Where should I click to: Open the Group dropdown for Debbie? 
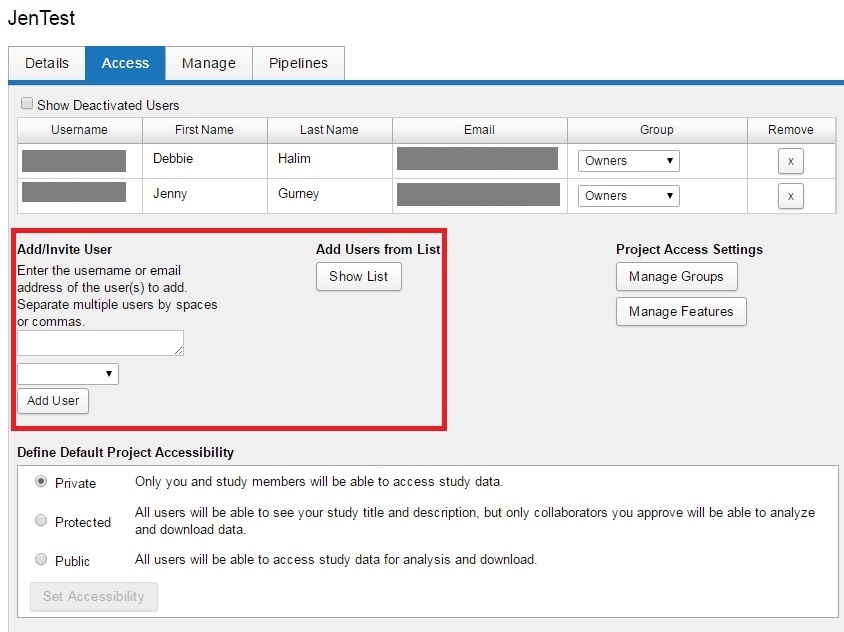coord(628,161)
